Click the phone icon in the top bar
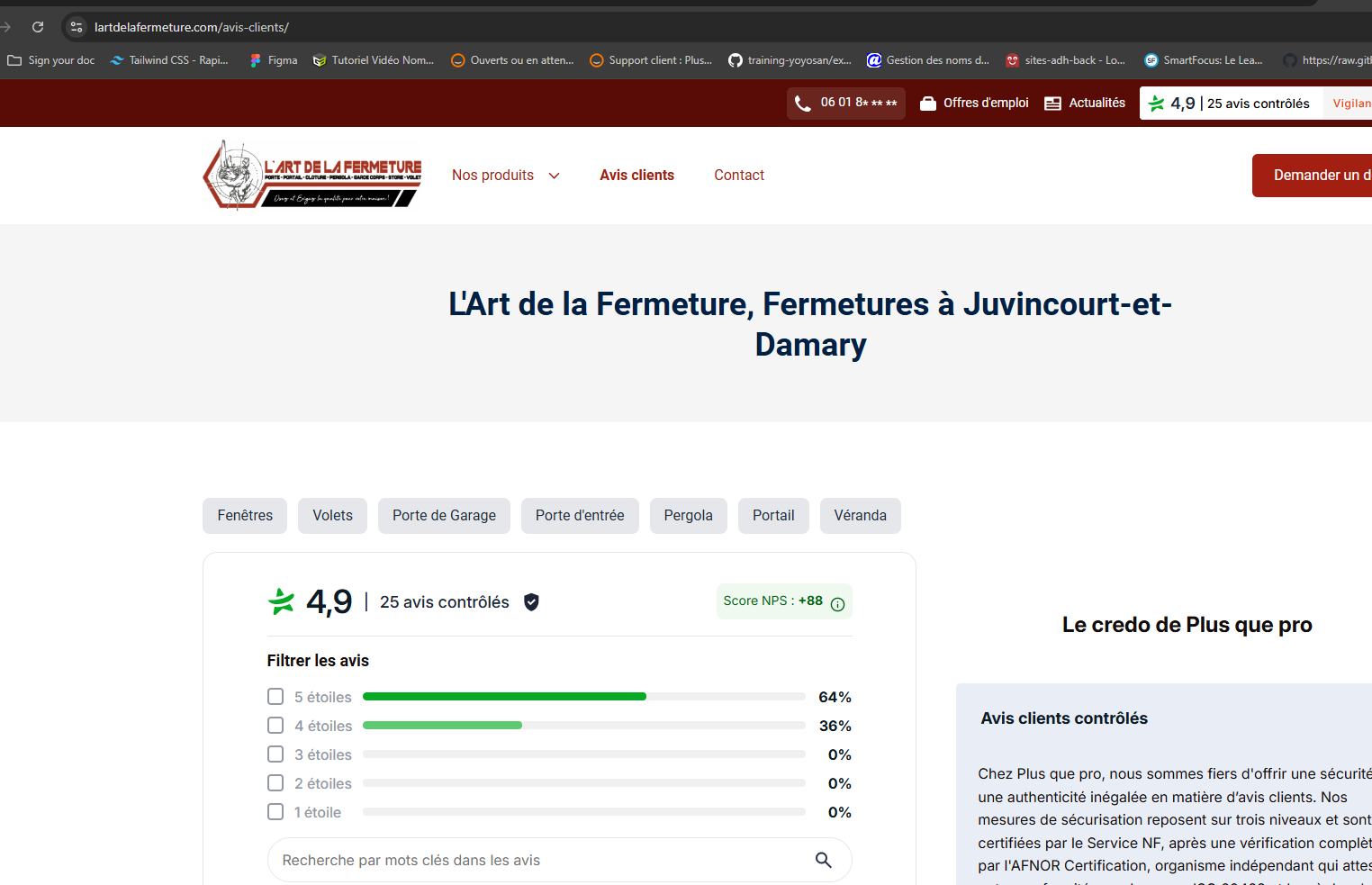The width and height of the screenshot is (1372, 885). tap(802, 104)
